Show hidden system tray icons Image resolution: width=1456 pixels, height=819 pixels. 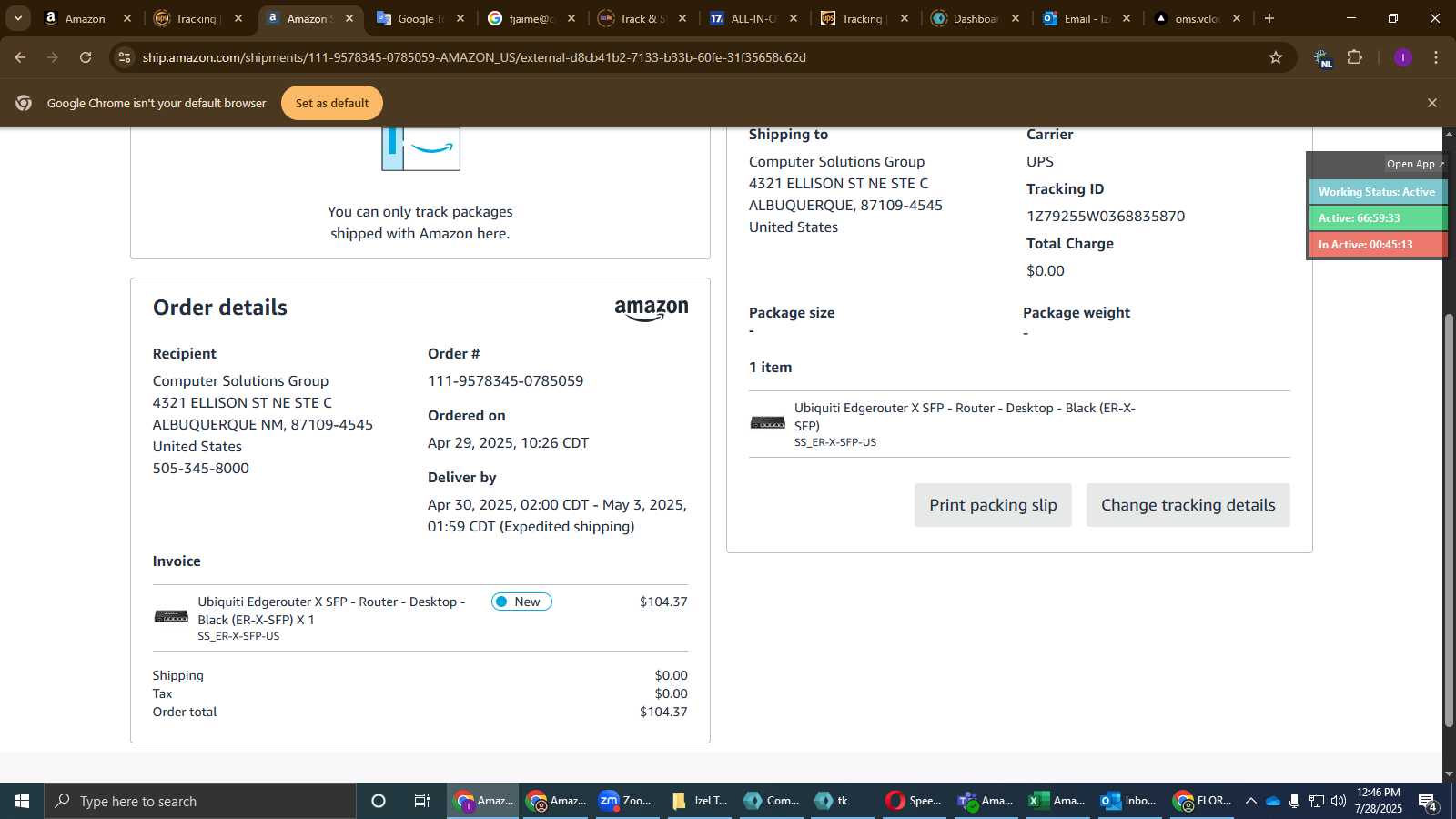pos(1251,801)
